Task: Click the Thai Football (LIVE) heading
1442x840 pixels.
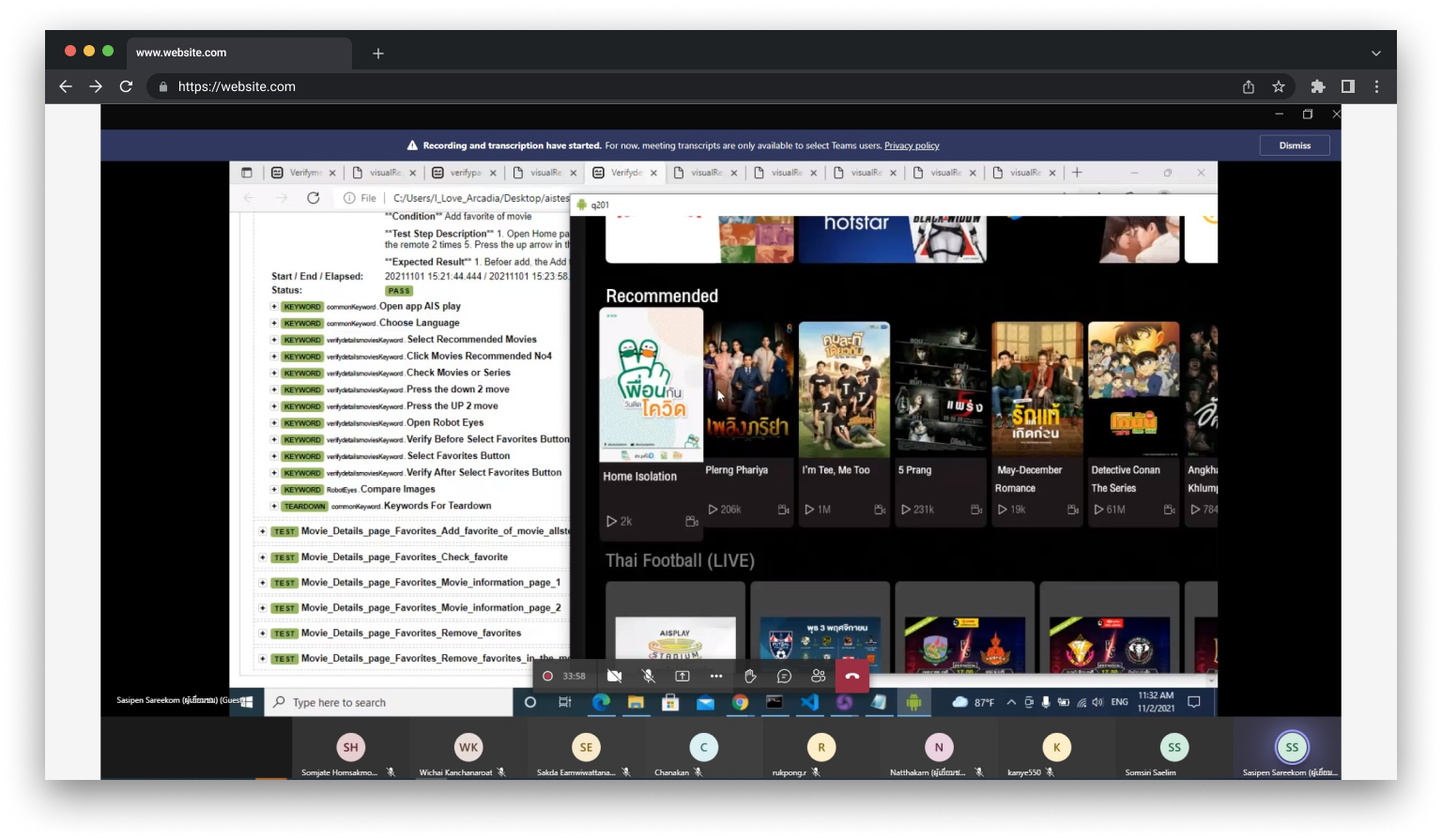Action: pyautogui.click(x=680, y=560)
